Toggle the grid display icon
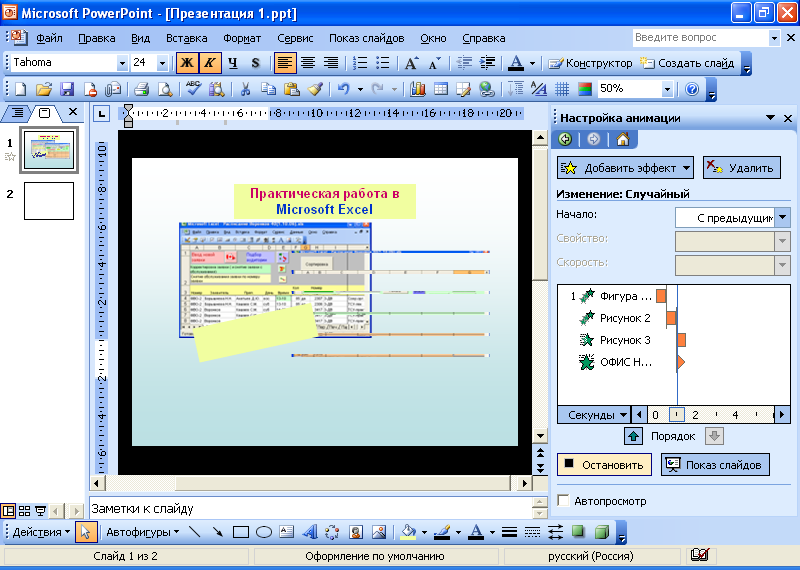The image size is (800, 570). point(562,89)
